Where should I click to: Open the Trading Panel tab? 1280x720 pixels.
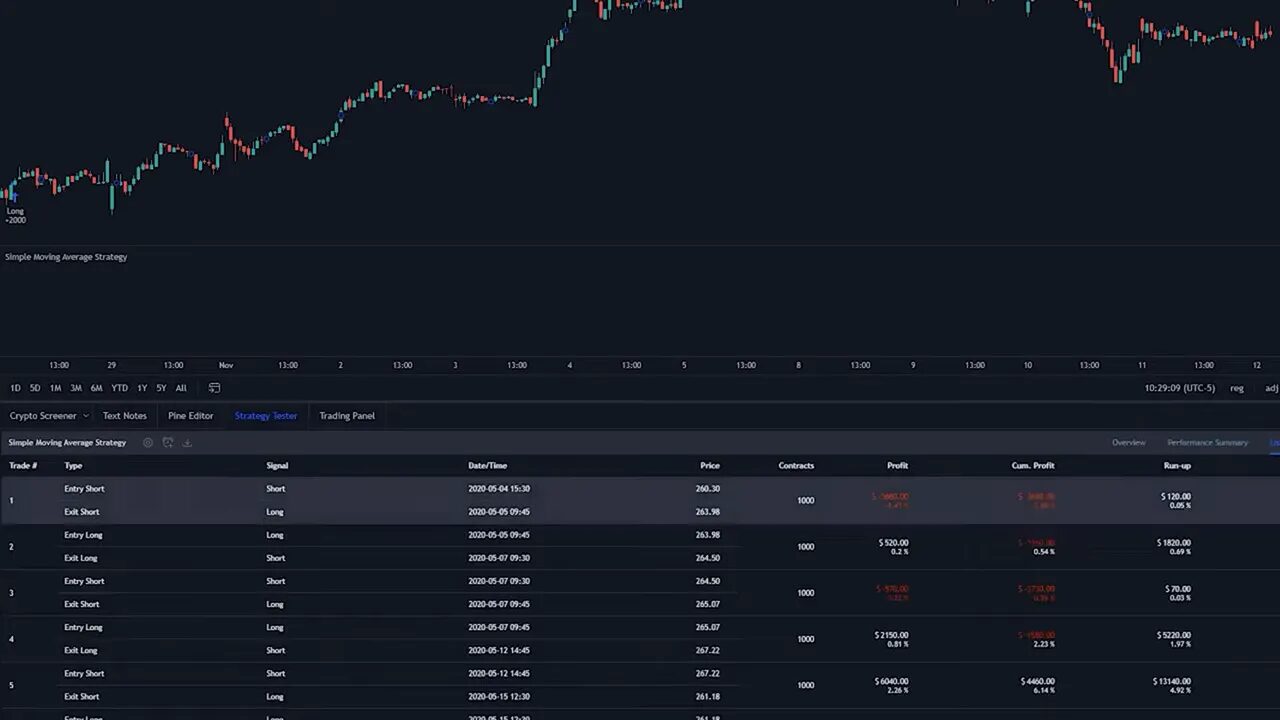click(x=346, y=415)
